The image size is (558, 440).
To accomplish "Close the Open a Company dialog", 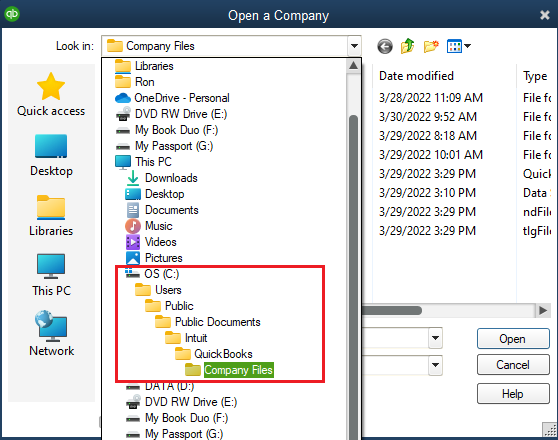I will (x=544, y=15).
